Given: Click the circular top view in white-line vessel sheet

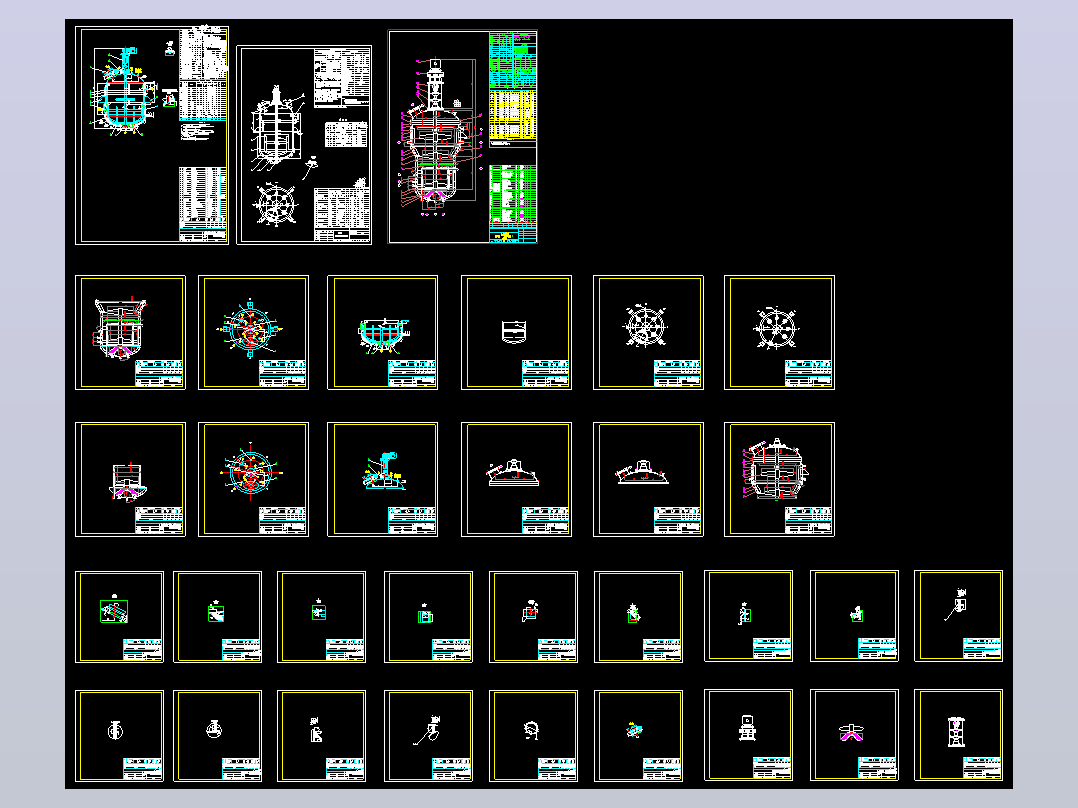Looking at the screenshot, I should click(276, 204).
